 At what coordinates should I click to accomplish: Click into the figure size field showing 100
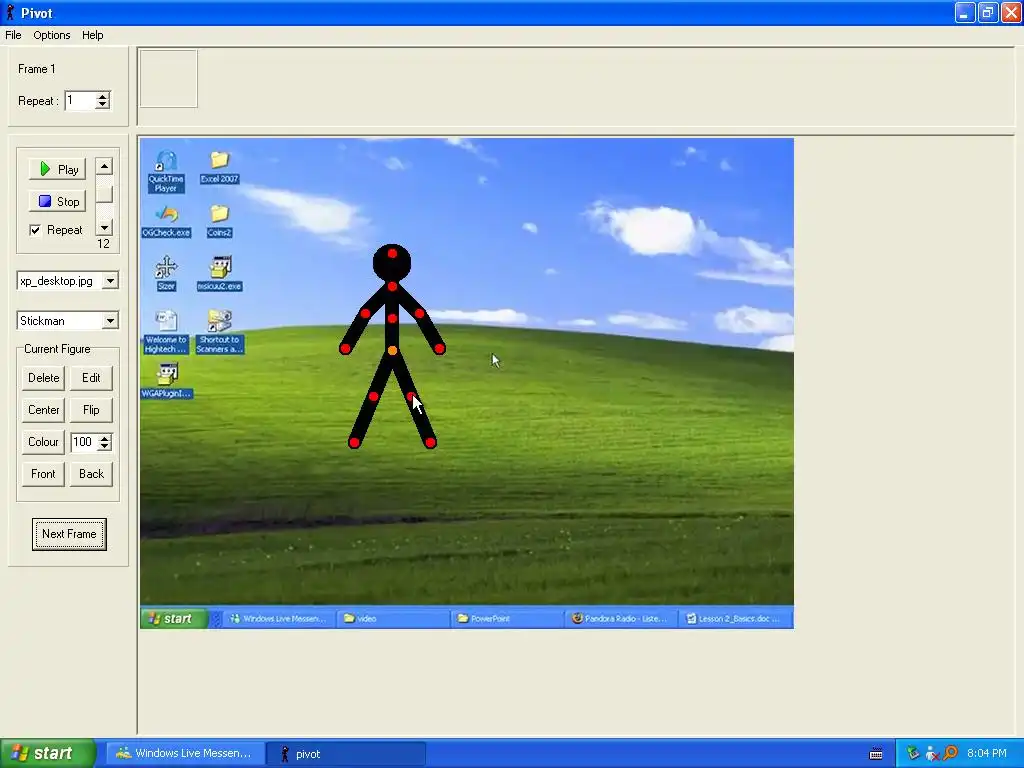point(84,442)
